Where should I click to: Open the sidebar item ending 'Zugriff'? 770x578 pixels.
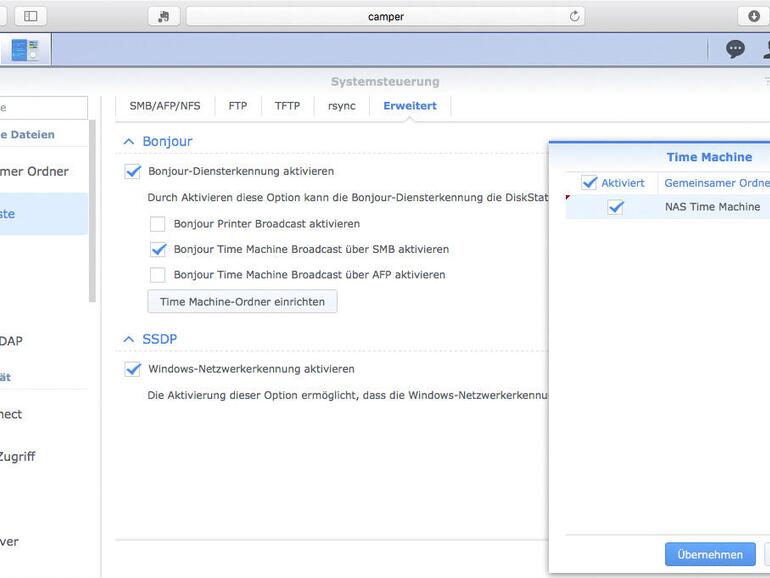click(x=17, y=457)
